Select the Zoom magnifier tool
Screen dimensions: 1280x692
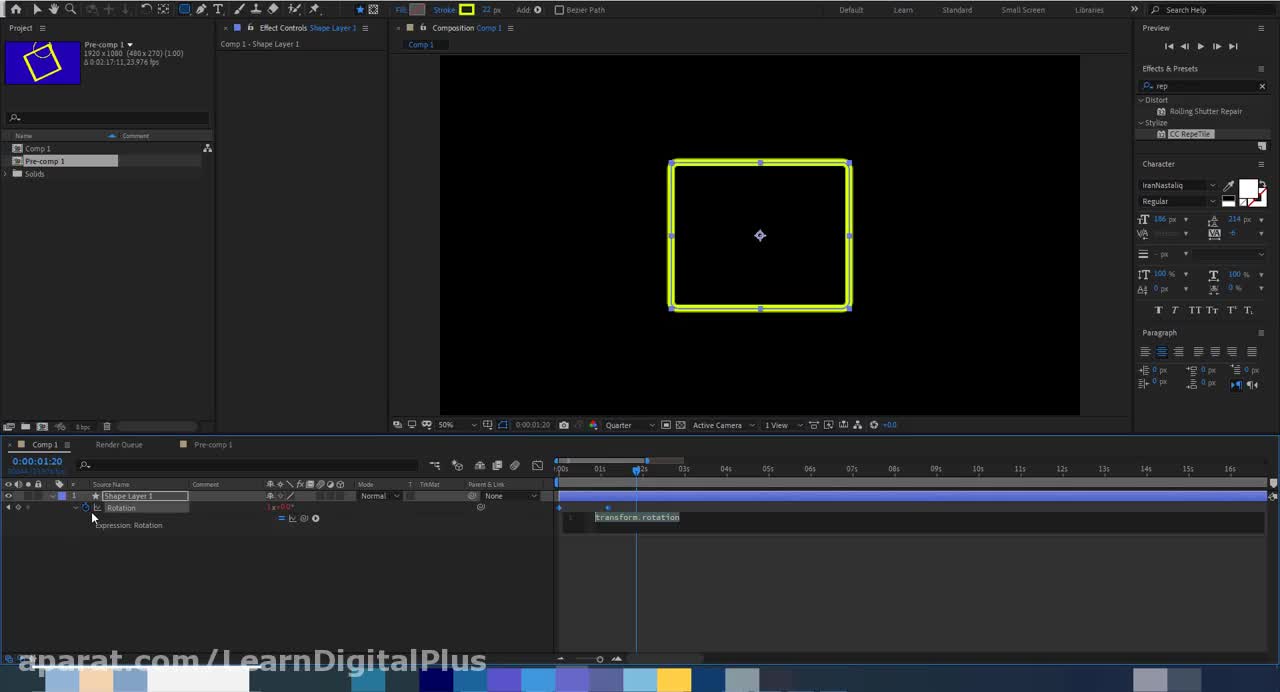click(70, 9)
